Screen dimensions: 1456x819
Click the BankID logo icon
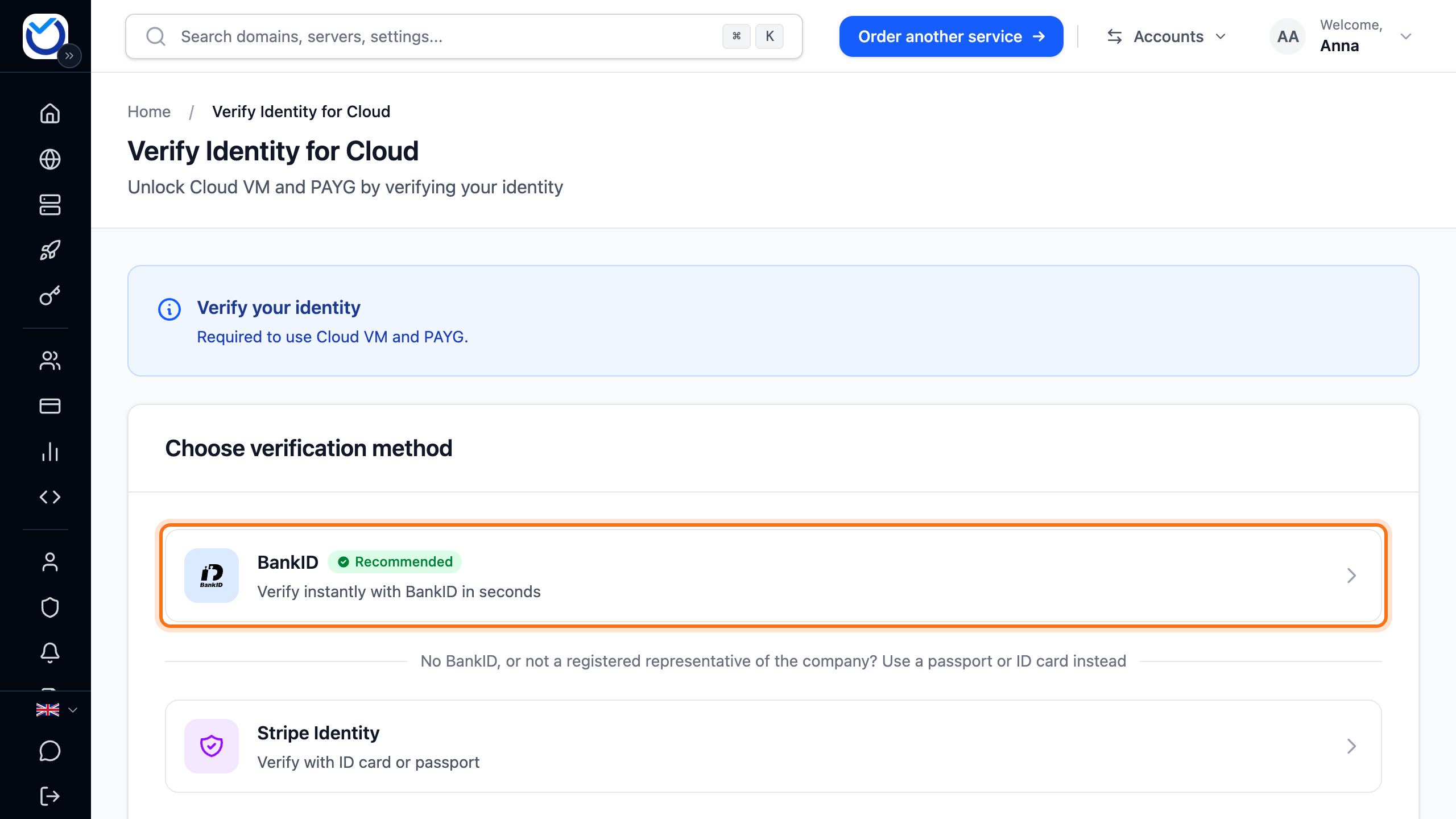(212, 576)
